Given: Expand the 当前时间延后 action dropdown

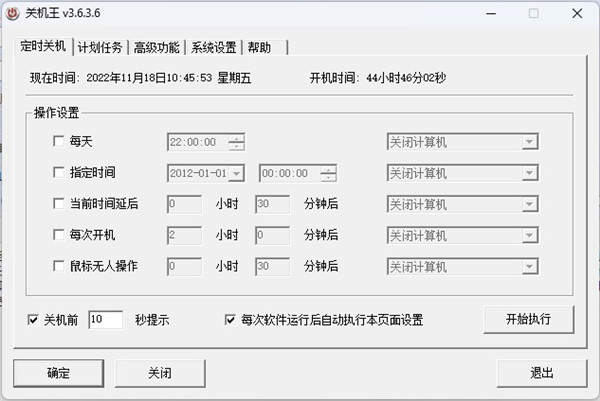Looking at the screenshot, I should [463, 205].
